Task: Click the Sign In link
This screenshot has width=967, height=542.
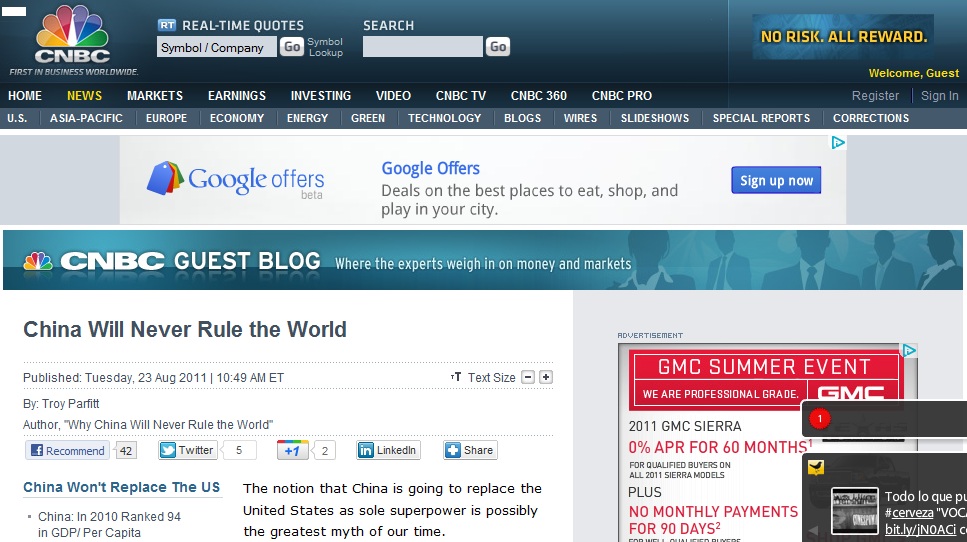Action: point(939,96)
